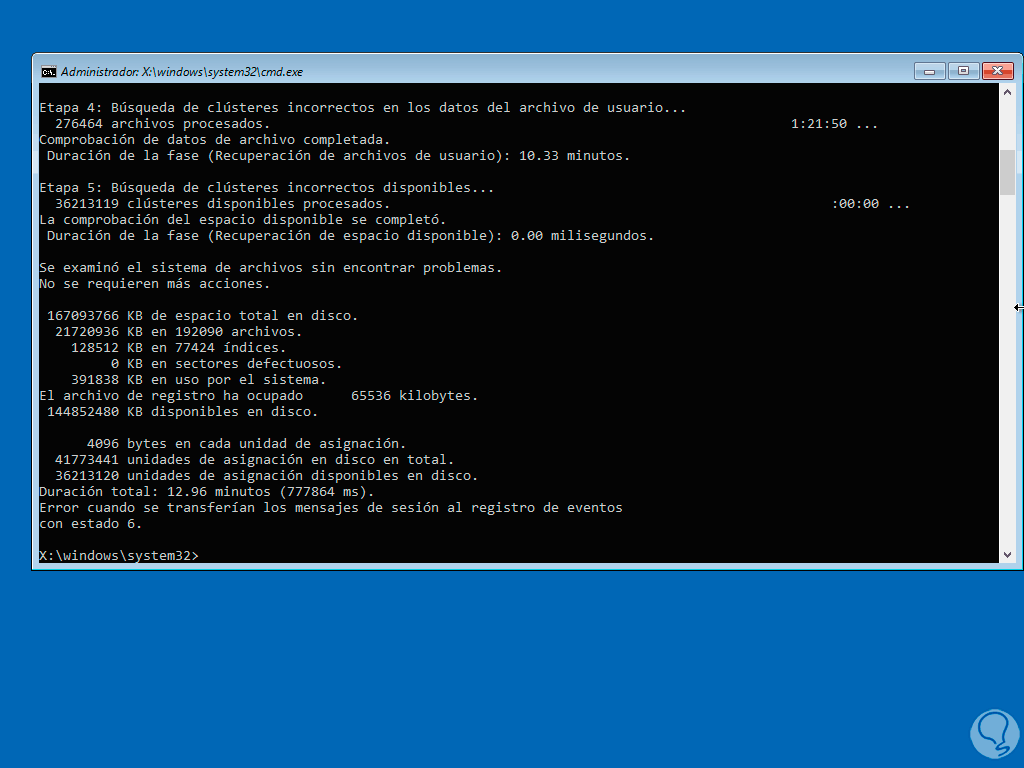Click 'El archivo de registro ha ocupado 65536 kilobytes.'

coord(259,396)
